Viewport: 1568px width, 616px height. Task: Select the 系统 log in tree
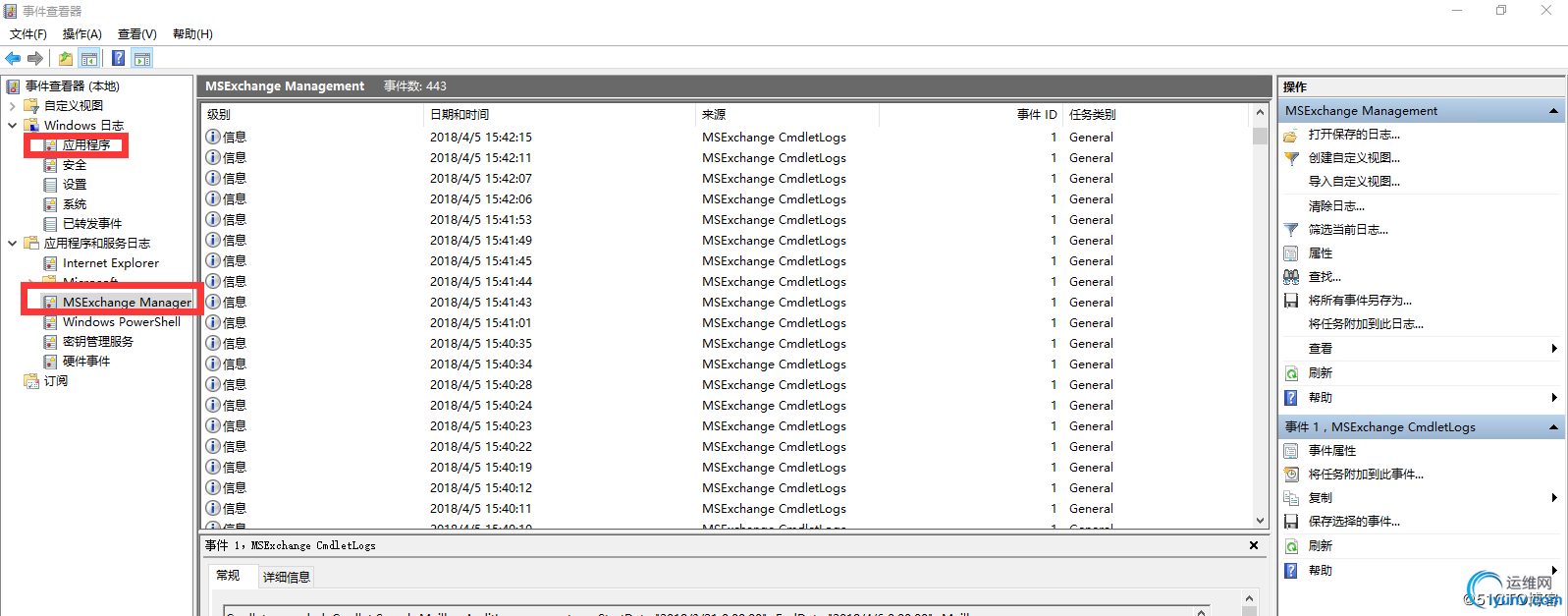75,204
